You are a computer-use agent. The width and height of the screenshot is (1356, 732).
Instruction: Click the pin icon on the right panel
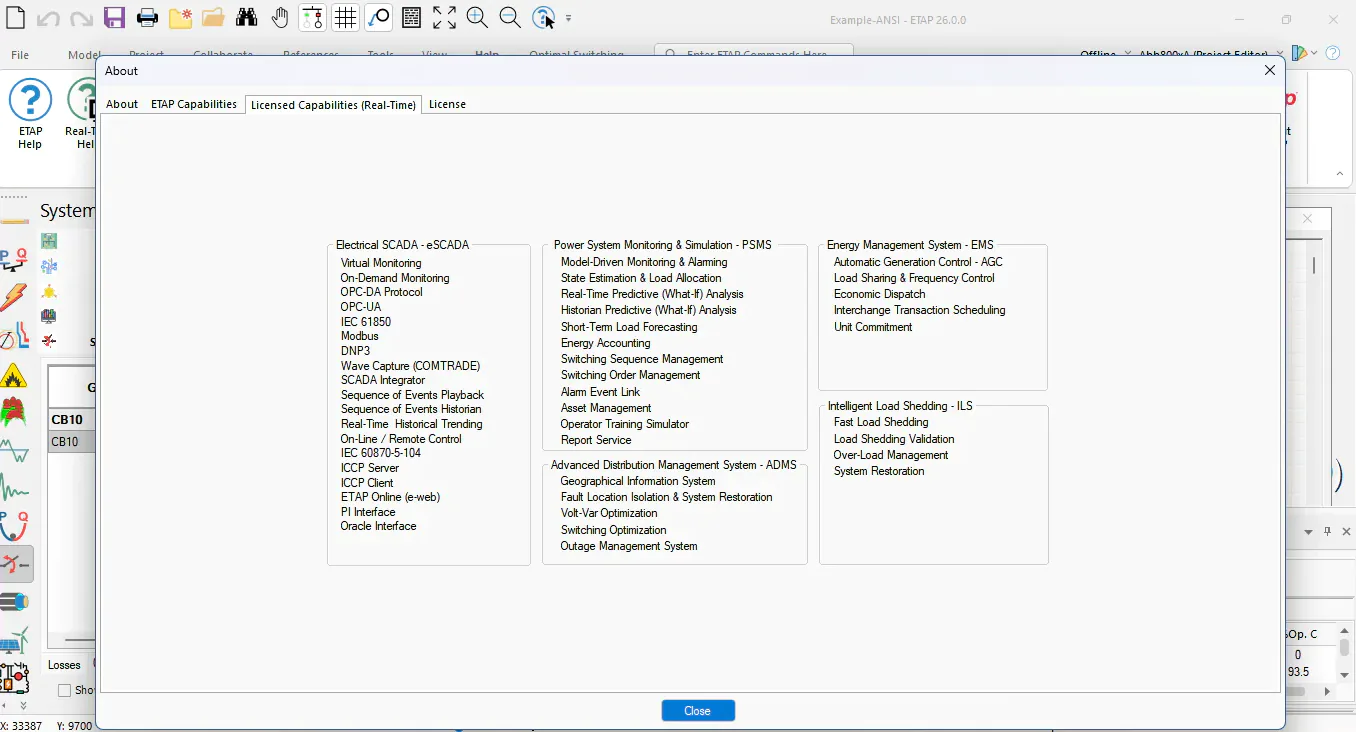pyautogui.click(x=1328, y=532)
